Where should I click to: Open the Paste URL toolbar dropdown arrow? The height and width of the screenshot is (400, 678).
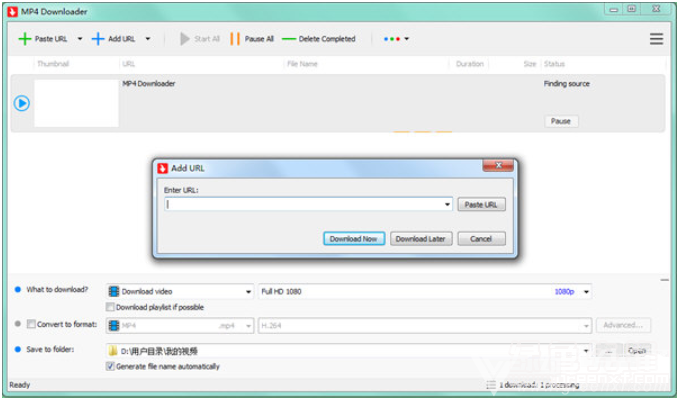tap(80, 39)
